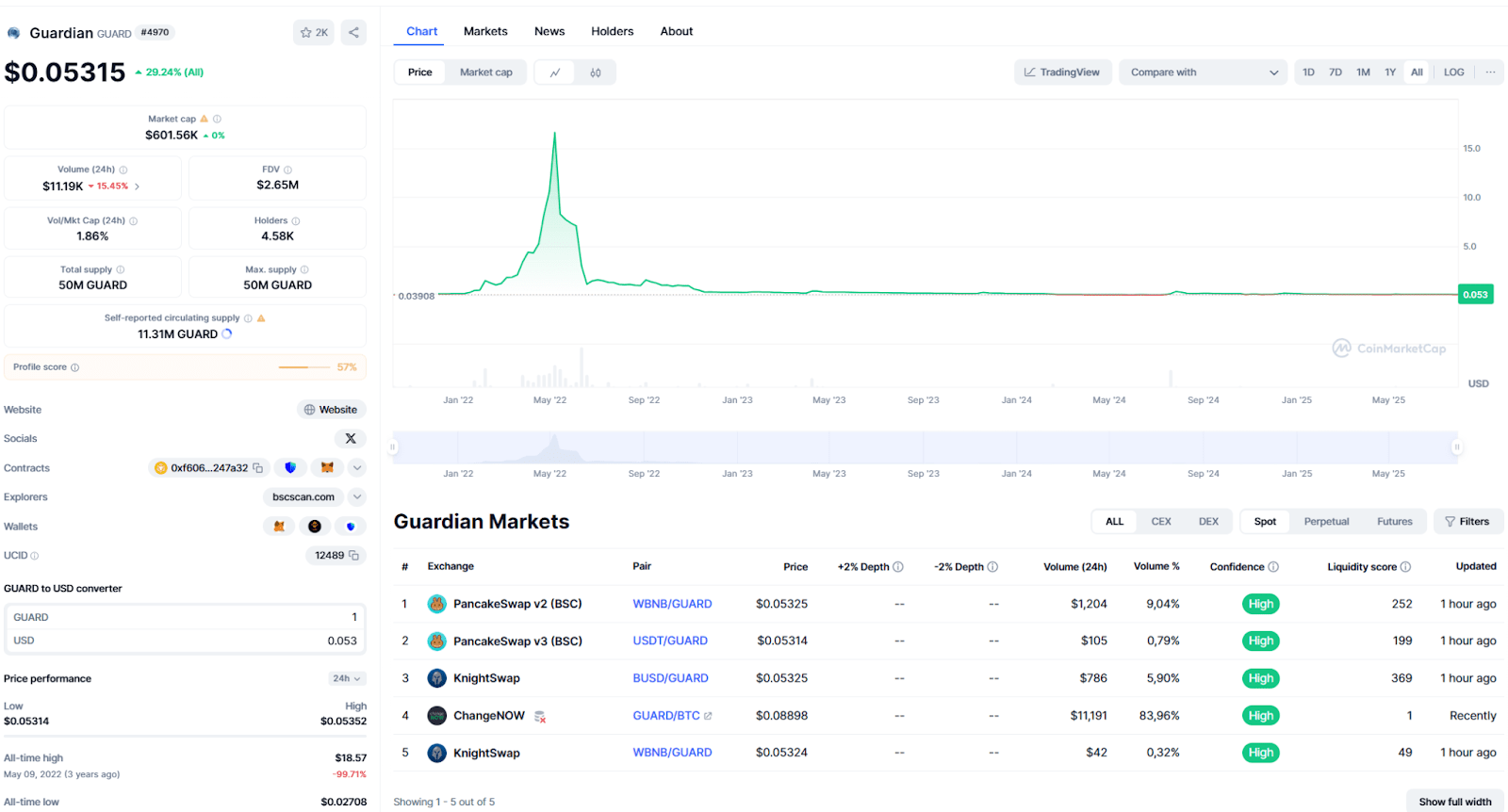Set chart range to 1M
Screen dimensions: 1508x812
click(1363, 73)
